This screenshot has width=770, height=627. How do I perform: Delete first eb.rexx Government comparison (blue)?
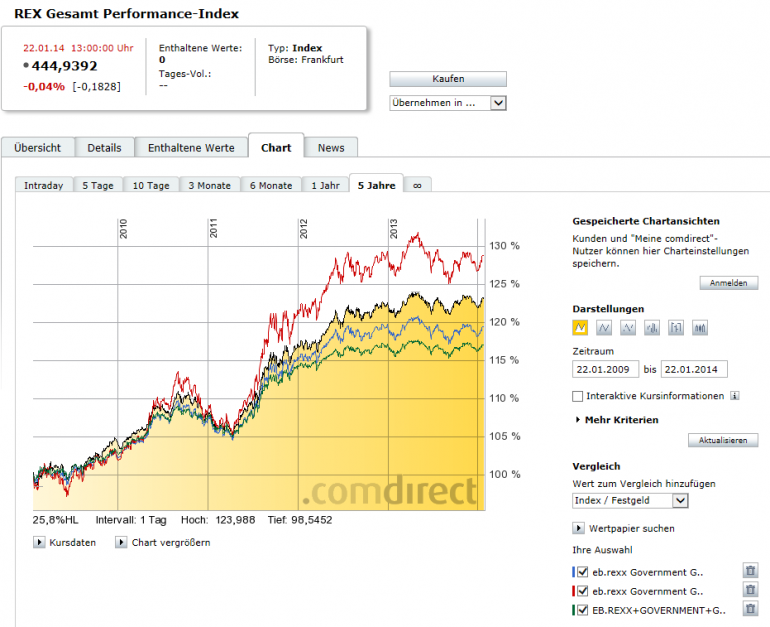point(750,571)
